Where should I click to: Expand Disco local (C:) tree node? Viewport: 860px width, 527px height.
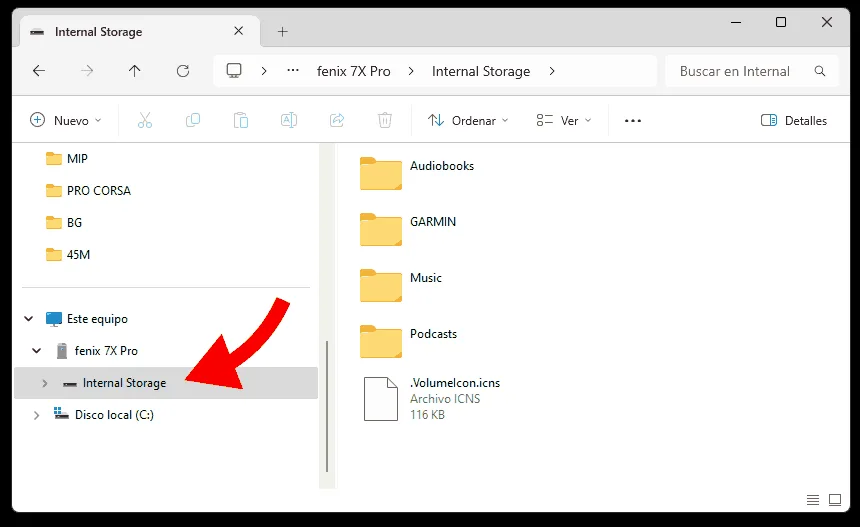[37, 415]
